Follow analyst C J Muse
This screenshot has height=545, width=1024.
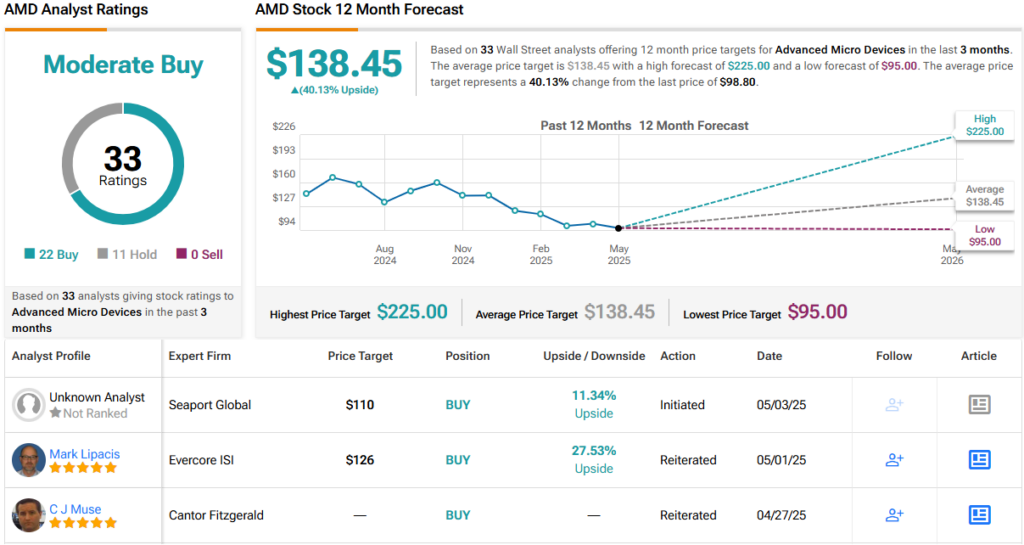coord(894,515)
